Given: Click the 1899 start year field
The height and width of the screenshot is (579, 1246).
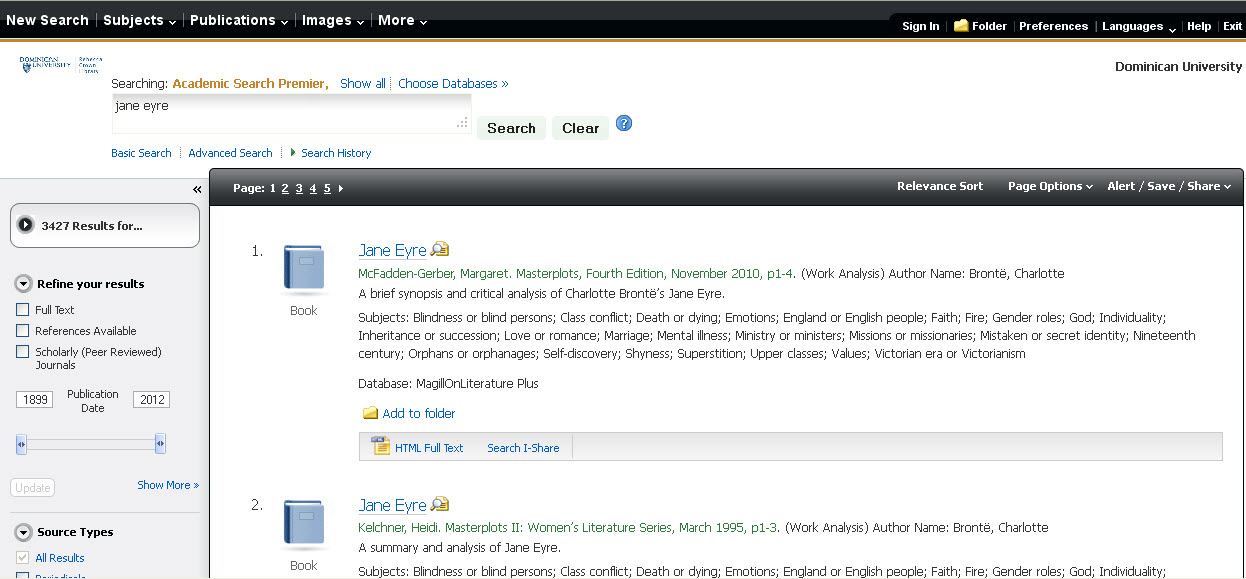Looking at the screenshot, I should pos(34,400).
